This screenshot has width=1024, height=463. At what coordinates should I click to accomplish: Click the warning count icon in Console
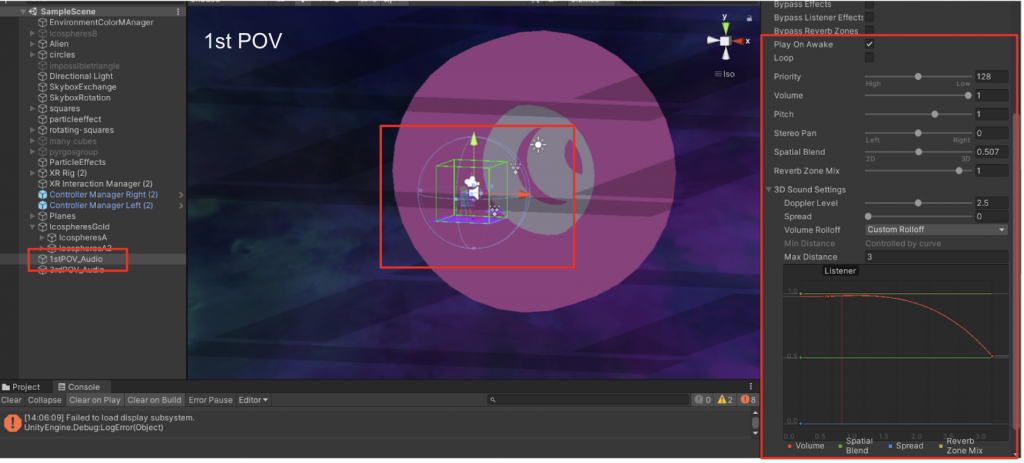(720, 400)
